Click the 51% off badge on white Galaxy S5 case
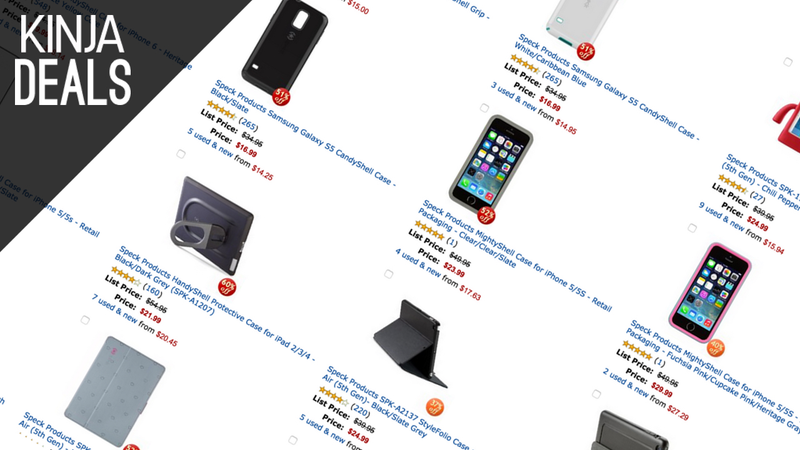800x450 pixels. coord(586,51)
